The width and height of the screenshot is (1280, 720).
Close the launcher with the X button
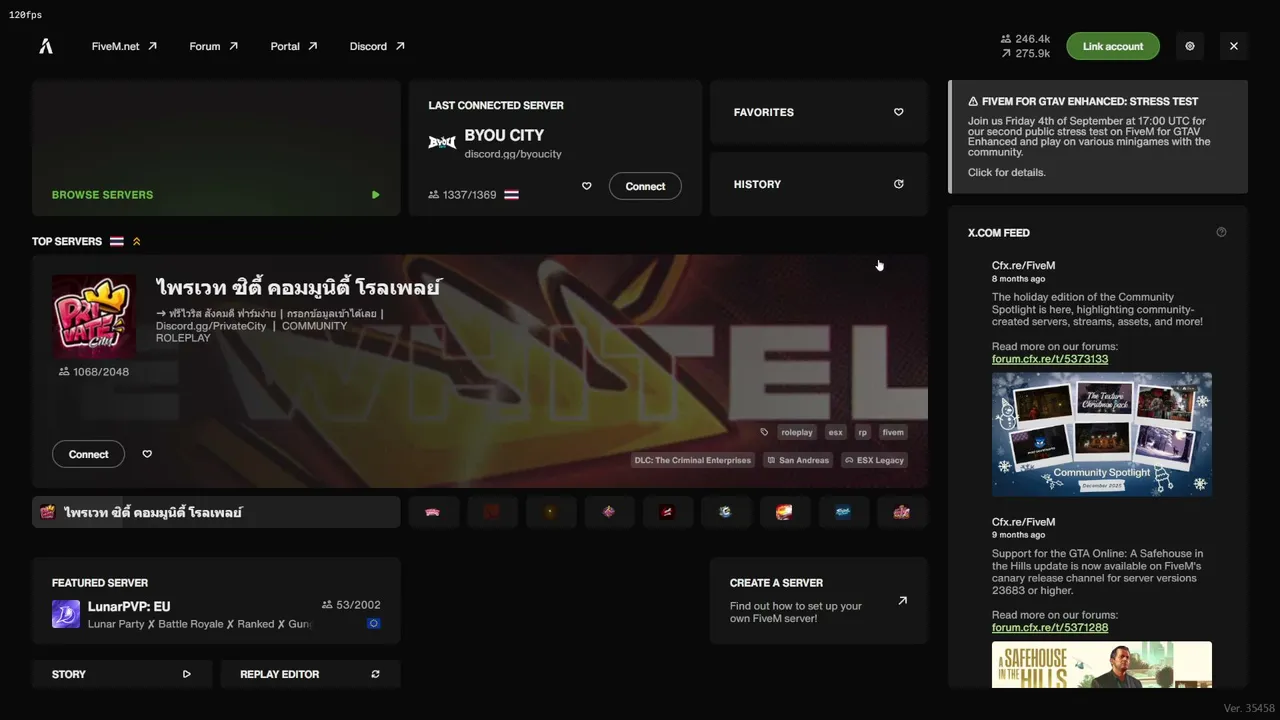pos(1234,46)
